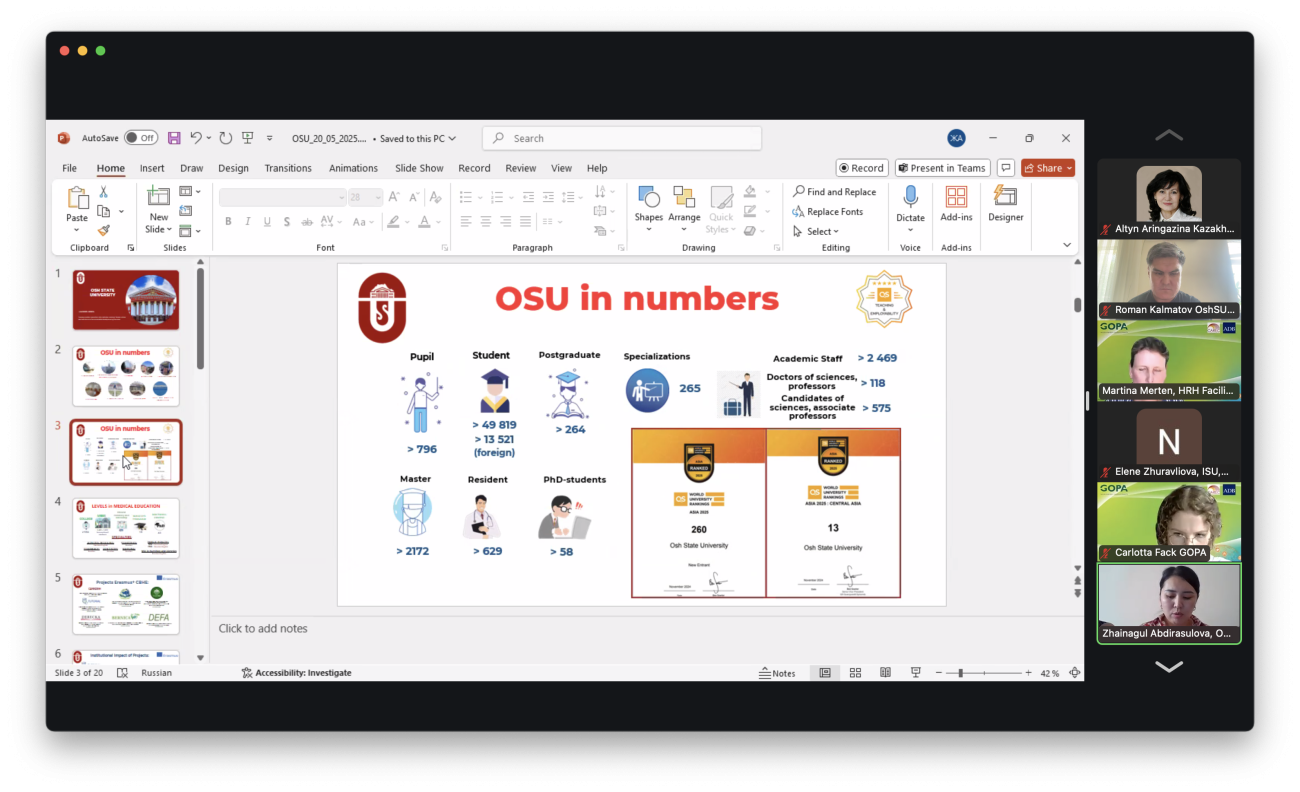Screen dimensions: 1300x792
Task: Click Present in Teams button
Action: pos(942,168)
